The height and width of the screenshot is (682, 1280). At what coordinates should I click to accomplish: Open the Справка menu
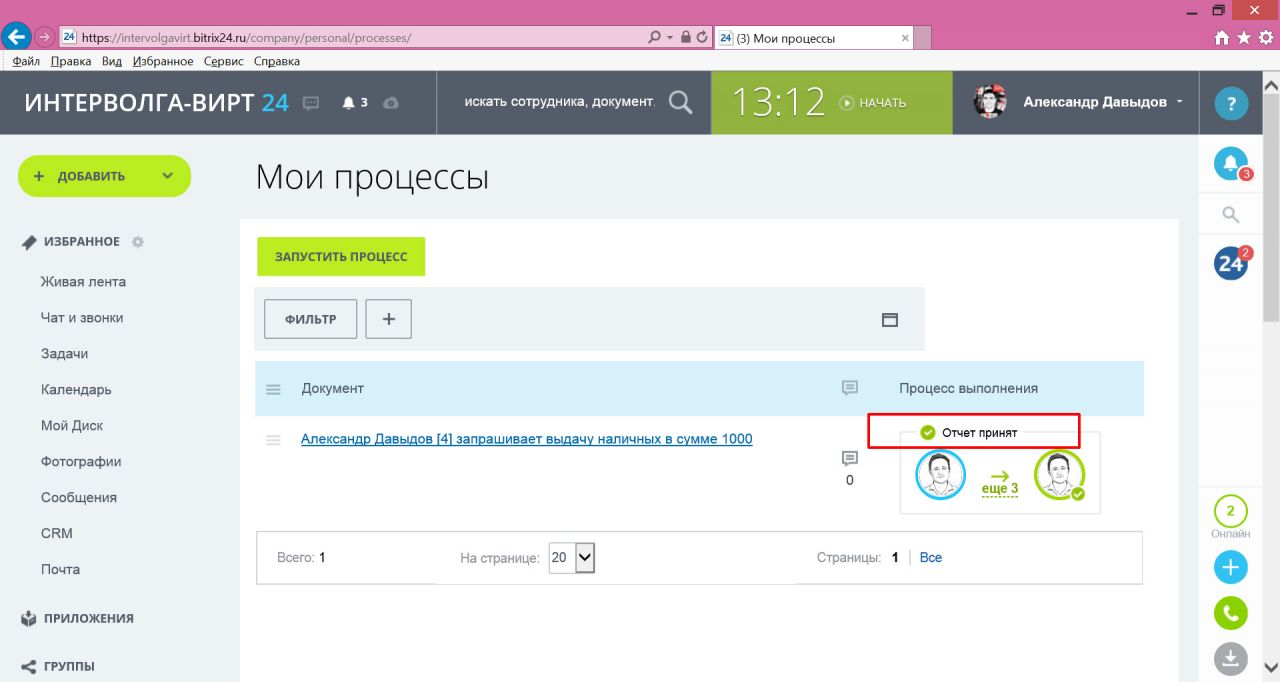coord(277,61)
